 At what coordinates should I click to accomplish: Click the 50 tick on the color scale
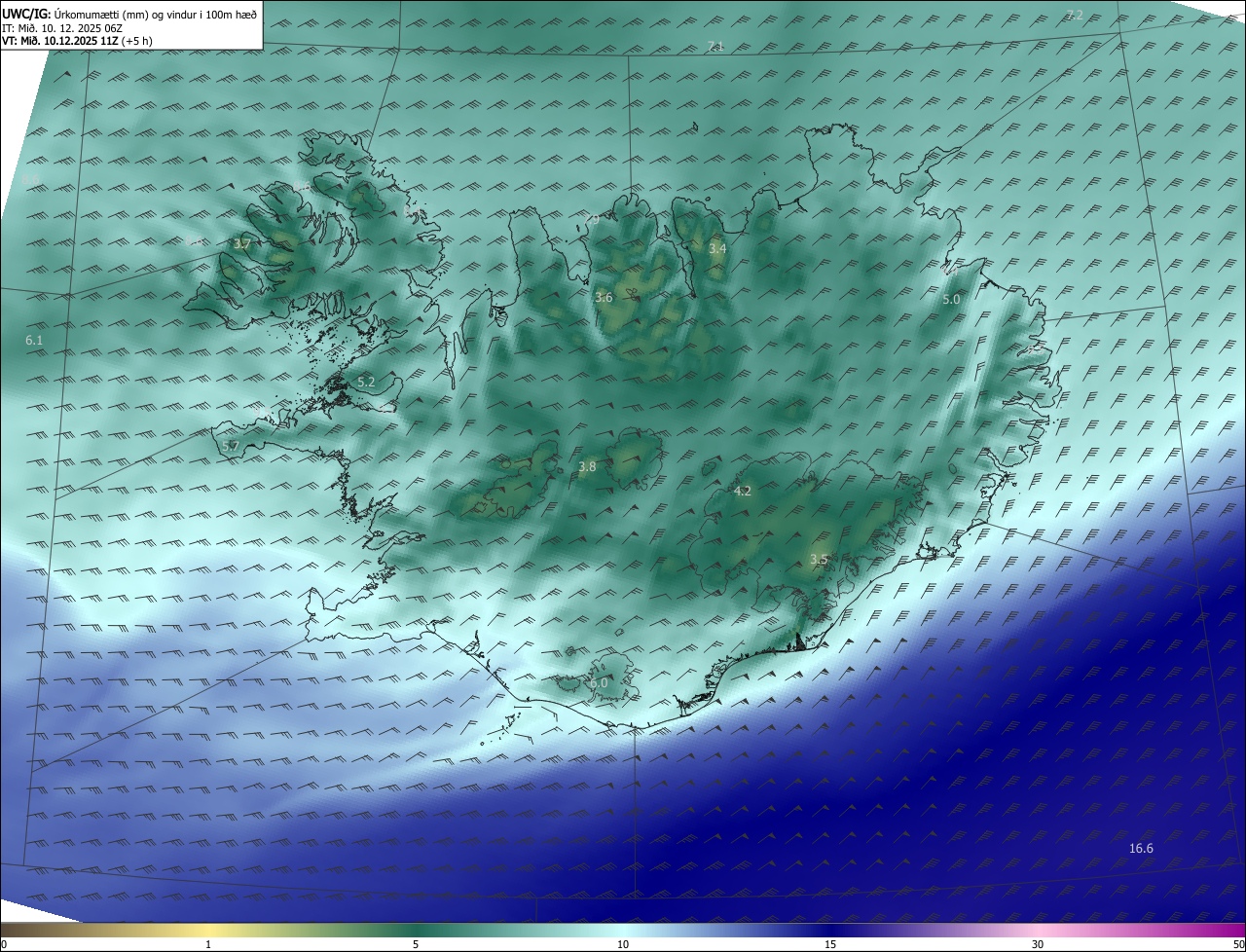1238,944
